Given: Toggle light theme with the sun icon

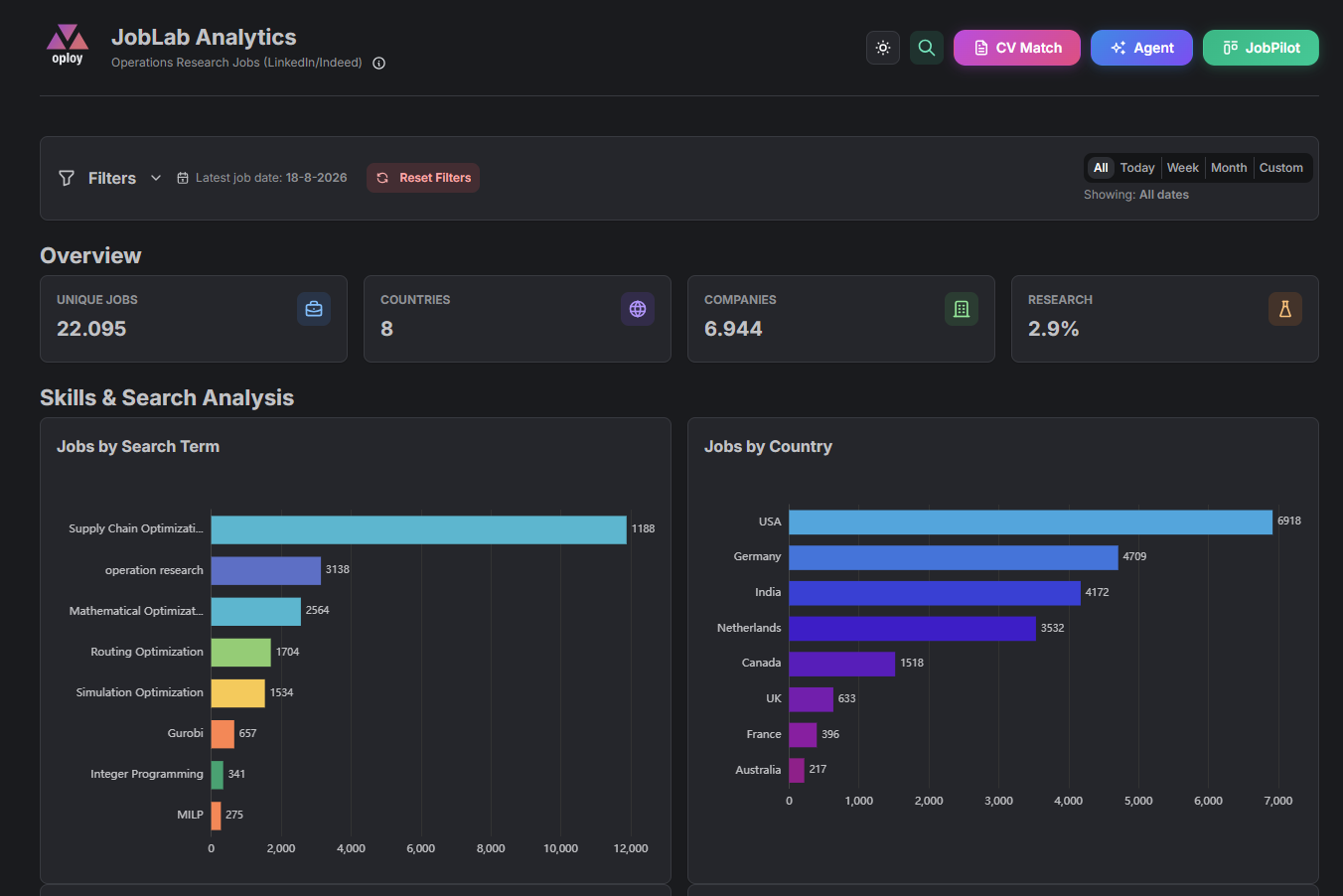Looking at the screenshot, I should (883, 48).
